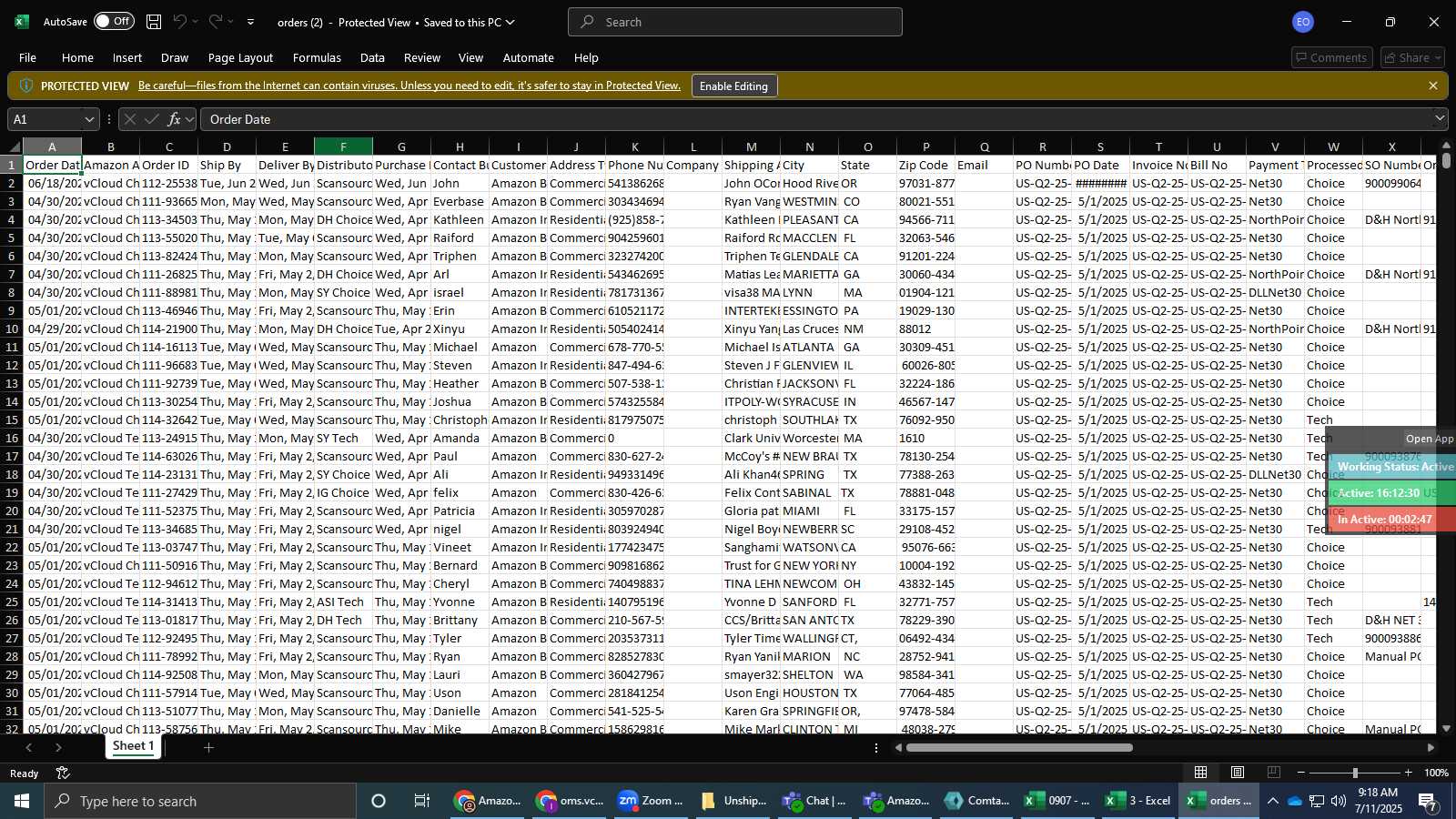Open the Unship folder taskbar item
The width and height of the screenshot is (1456, 819).
[733, 801]
